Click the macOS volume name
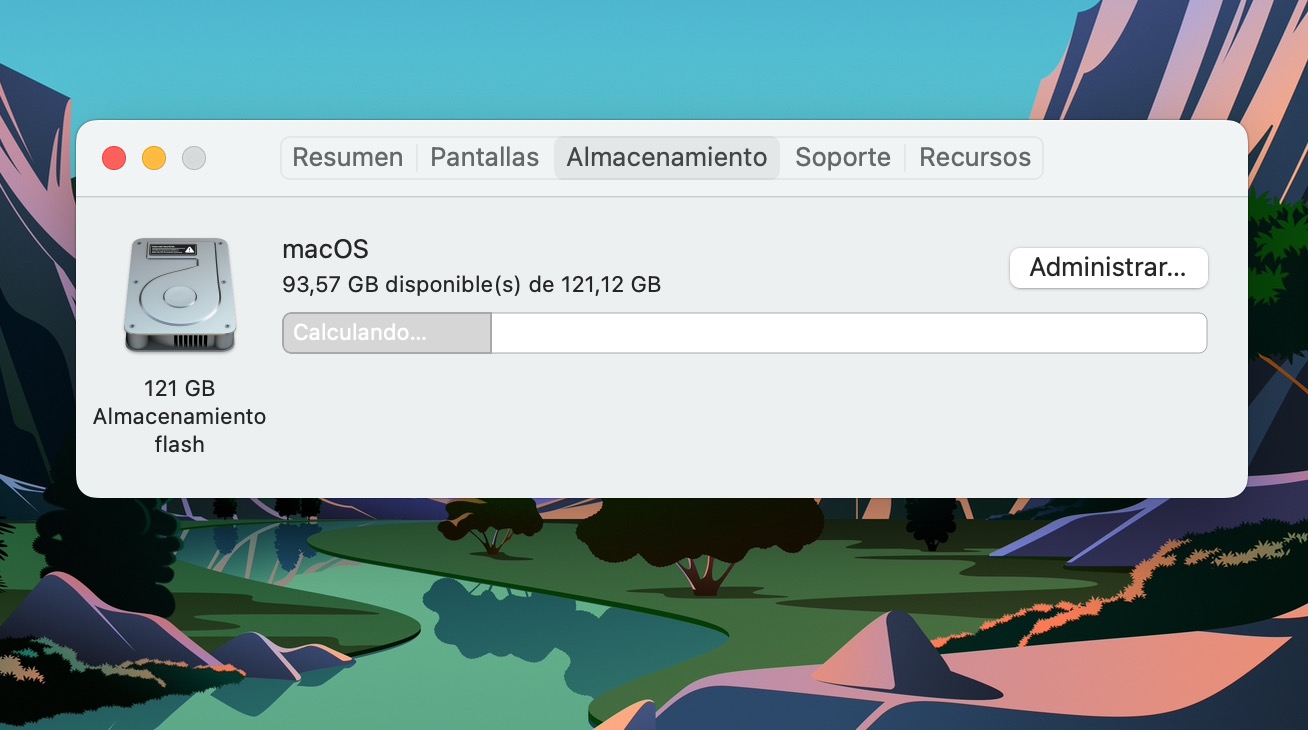The height and width of the screenshot is (730, 1308). (325, 250)
